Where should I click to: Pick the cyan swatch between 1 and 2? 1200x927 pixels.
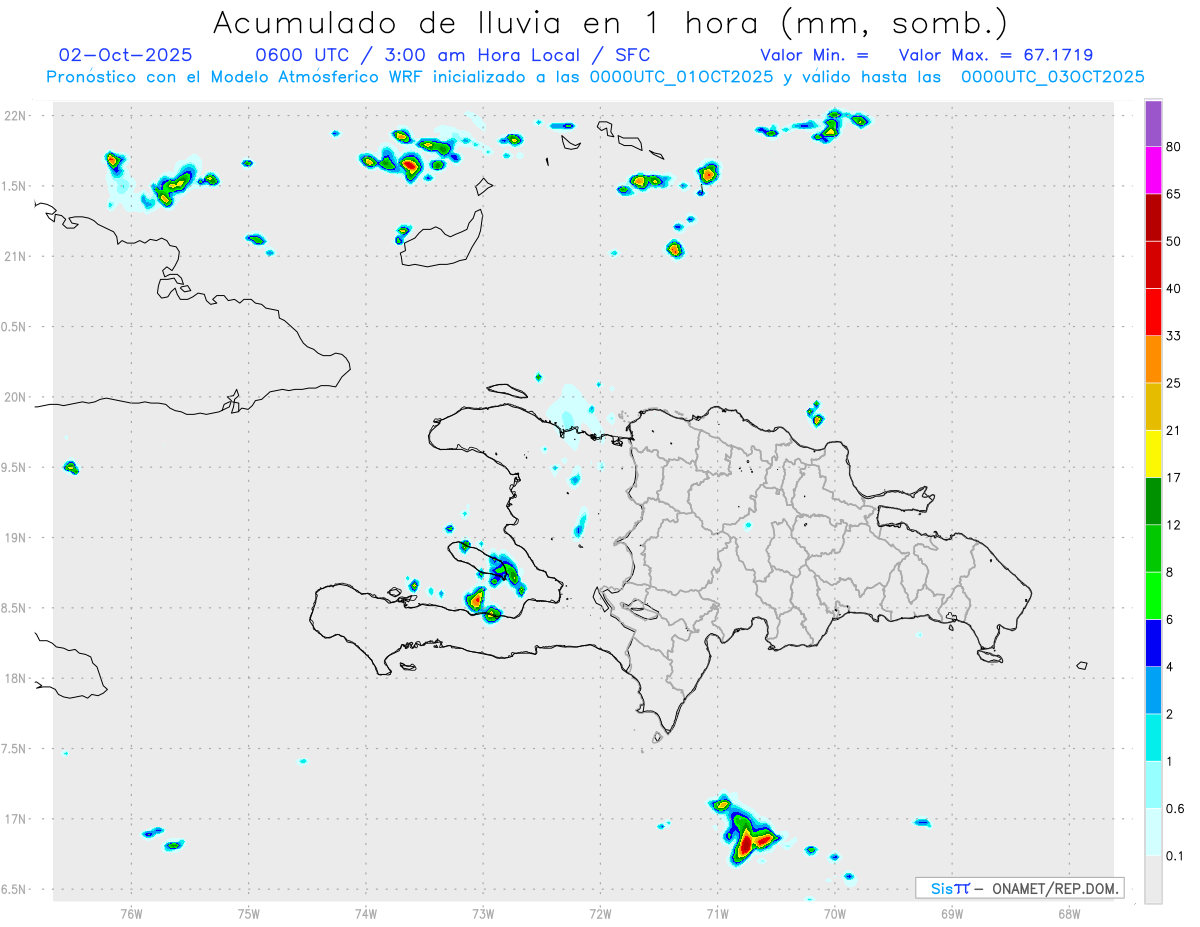click(1153, 737)
